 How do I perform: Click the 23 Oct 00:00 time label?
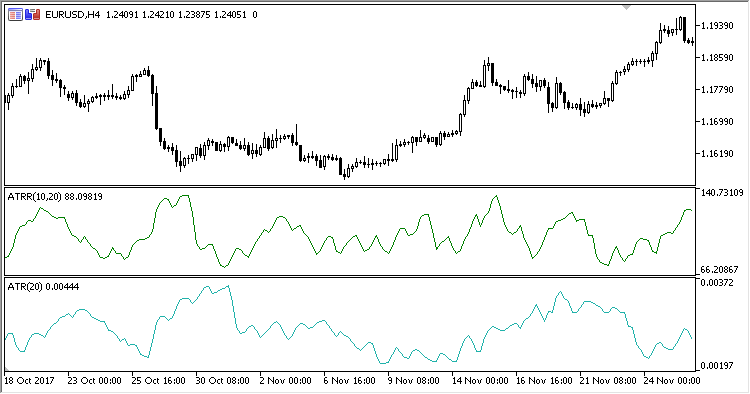pos(94,381)
